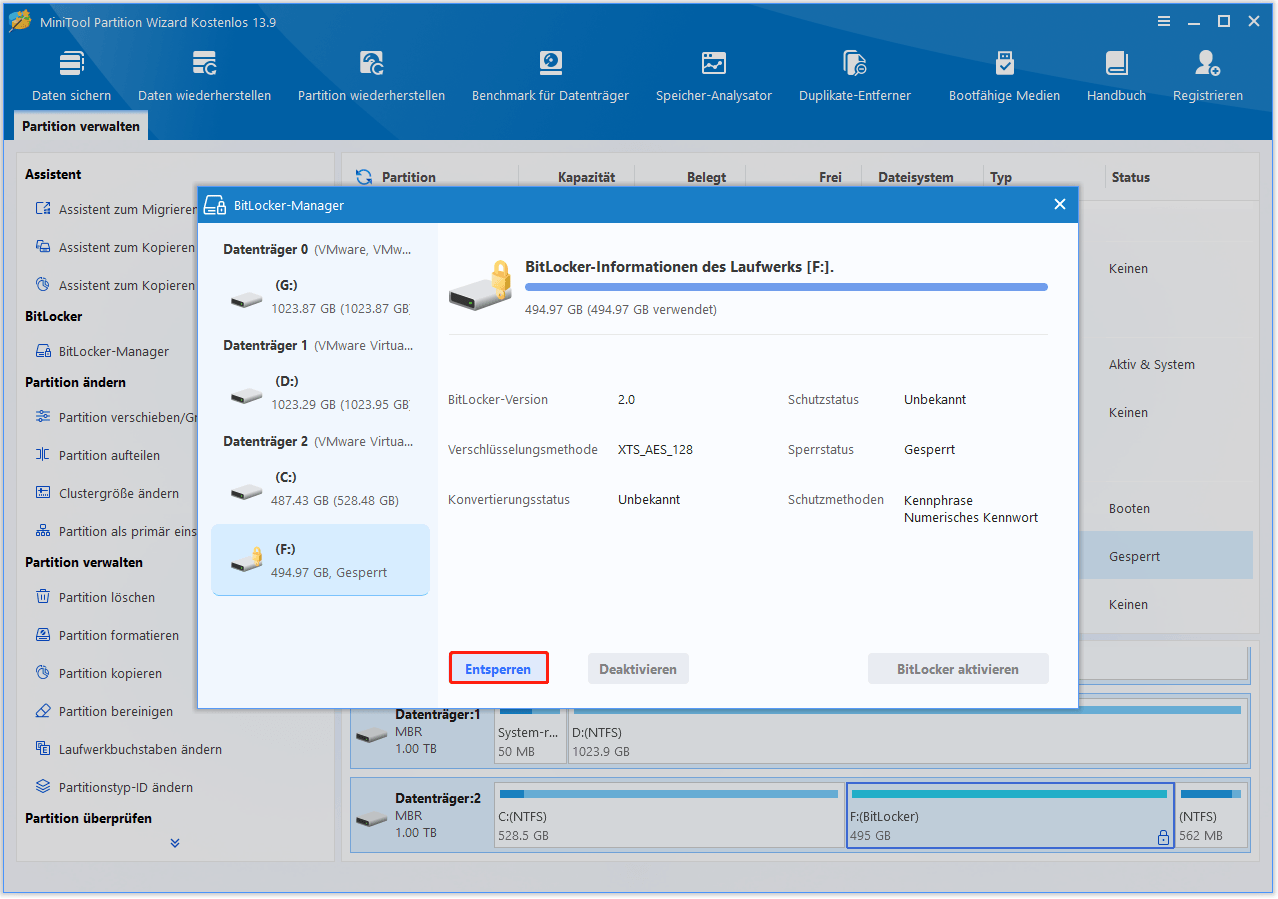1278x899 pixels.
Task: Click the Belegt column header
Action: (706, 177)
